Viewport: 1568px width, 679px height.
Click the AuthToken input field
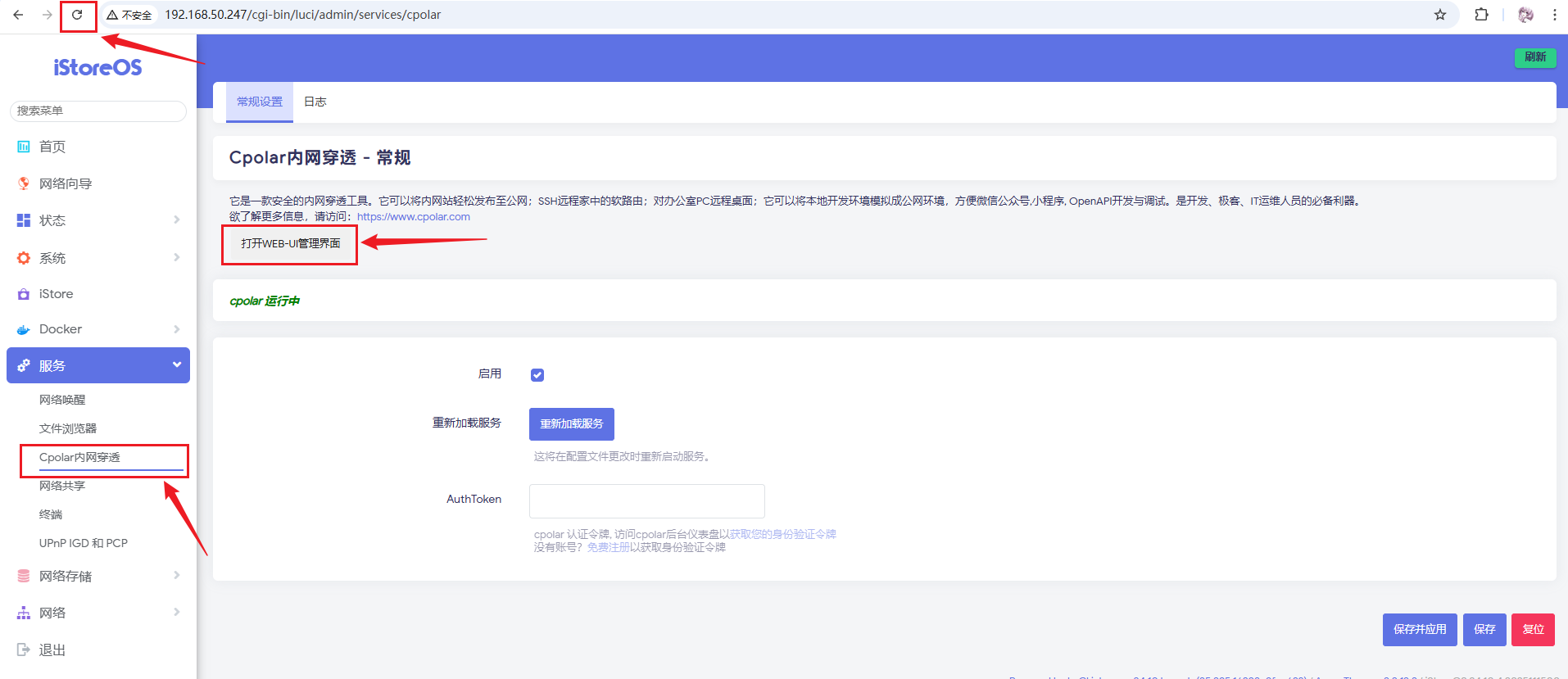tap(646, 500)
